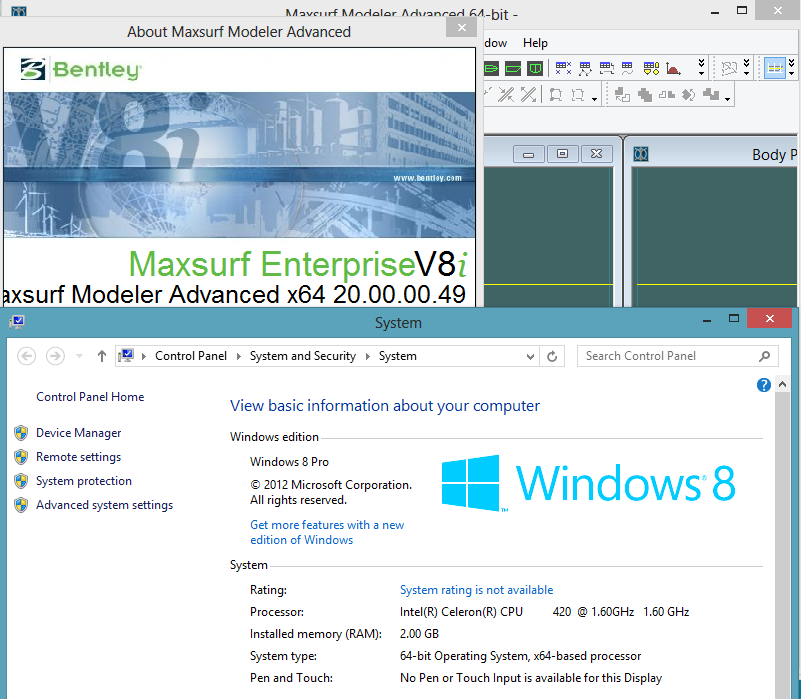Open Control Panel help question mark
801x699 pixels.
(x=763, y=385)
